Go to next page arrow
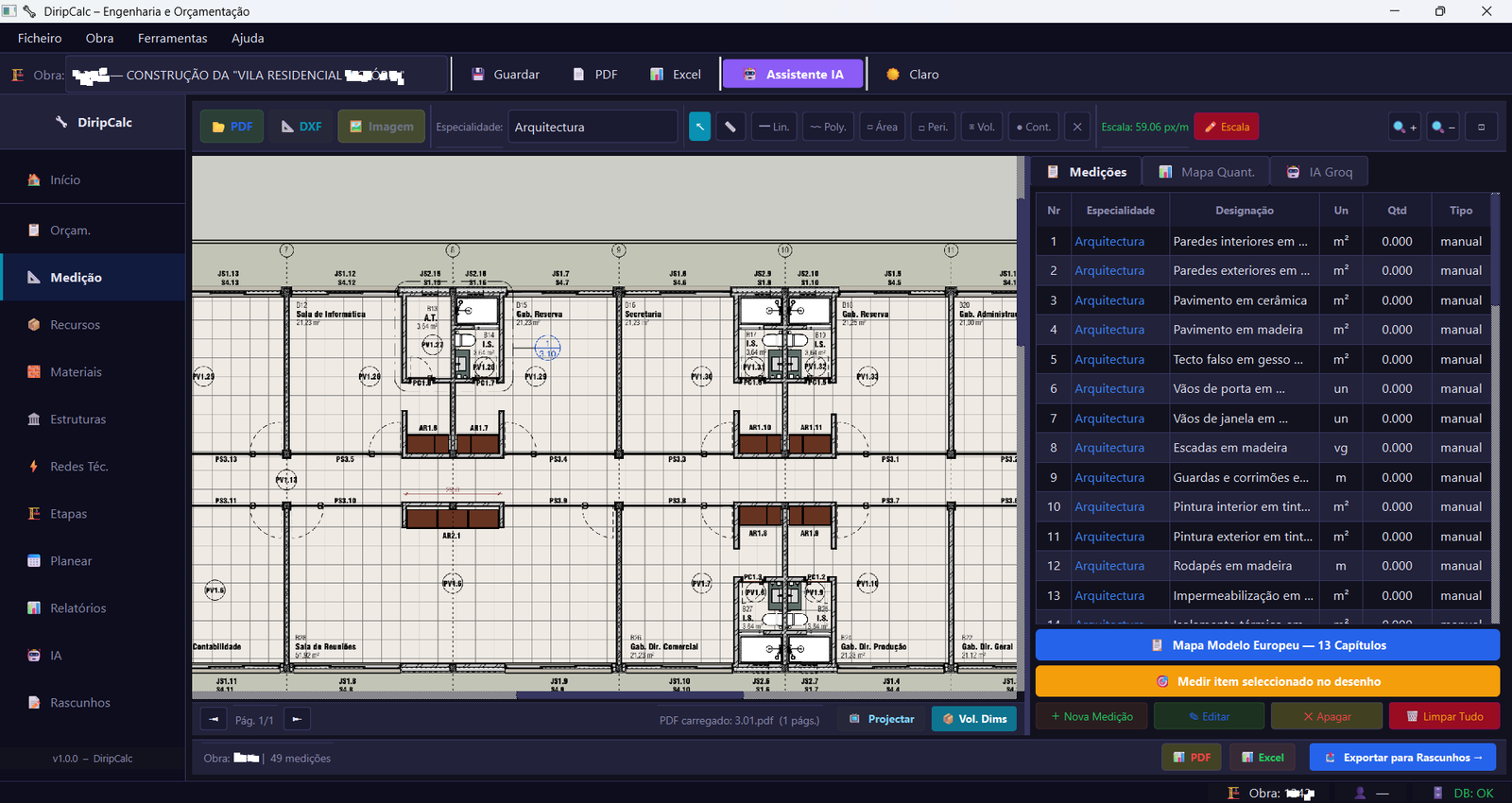 pos(297,719)
